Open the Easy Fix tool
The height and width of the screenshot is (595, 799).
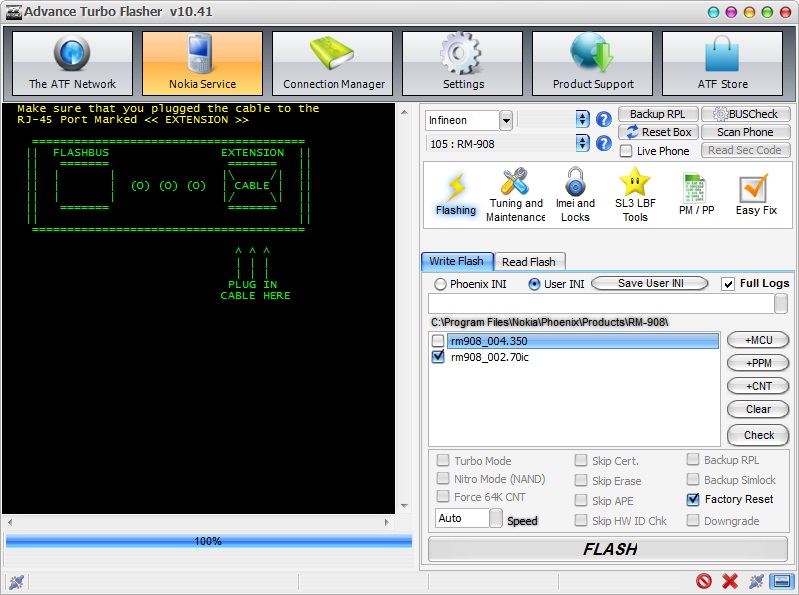[x=756, y=195]
